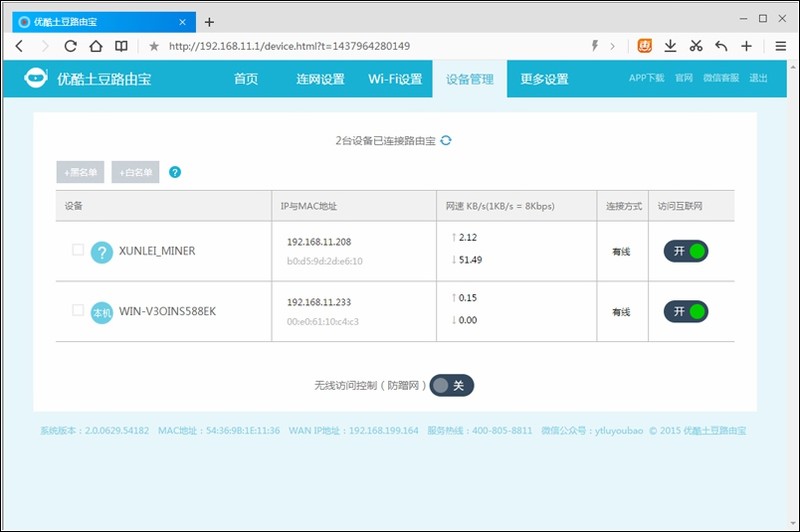Click IP address 192.168.11.233
The height and width of the screenshot is (532, 800).
(319, 302)
